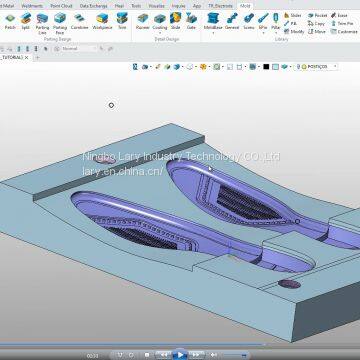Image resolution: width=360 pixels, height=360 pixels.
Task: Select the Patch tool in the ribbon
Action: 10,21
